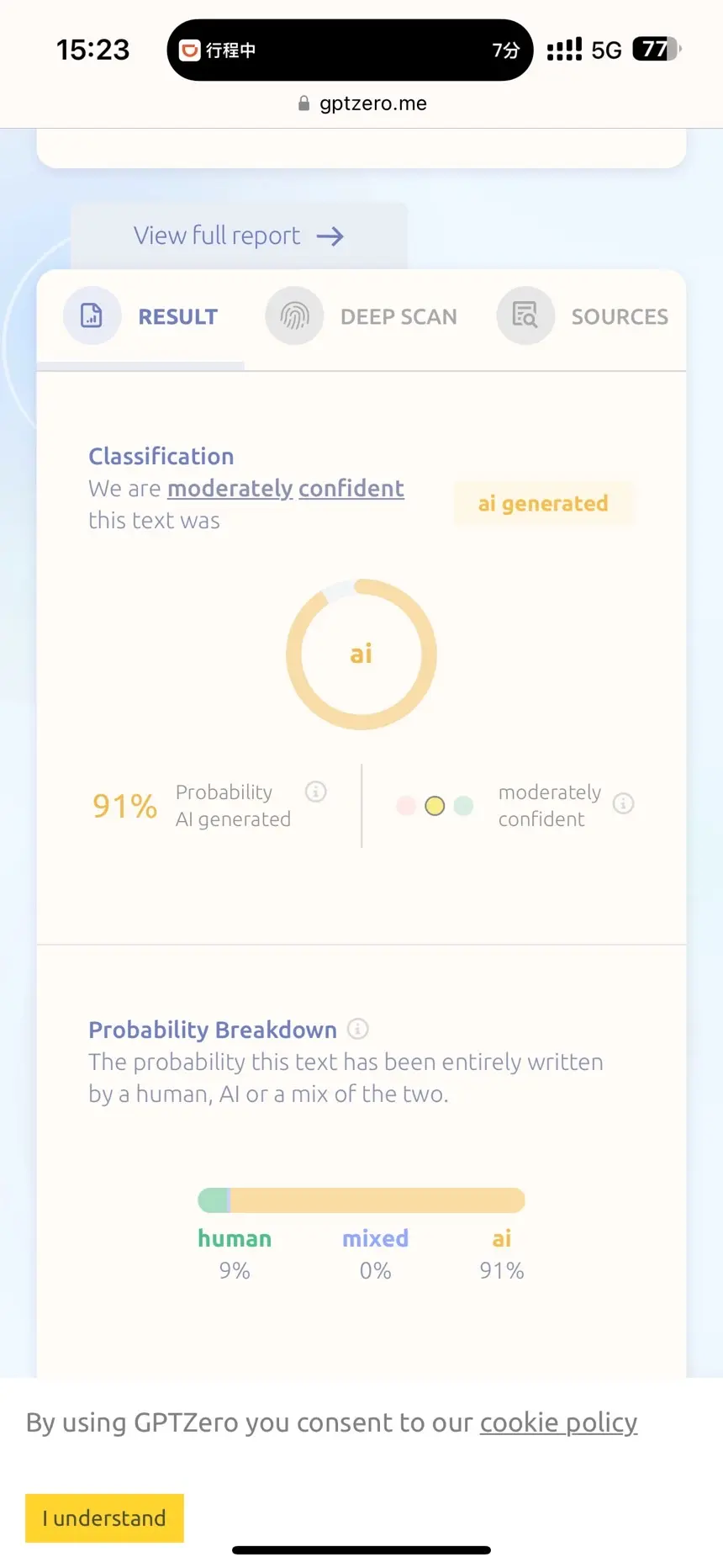This screenshot has height=1568, width=723.
Task: Tap the red confidence indicator dot
Action: (x=406, y=806)
